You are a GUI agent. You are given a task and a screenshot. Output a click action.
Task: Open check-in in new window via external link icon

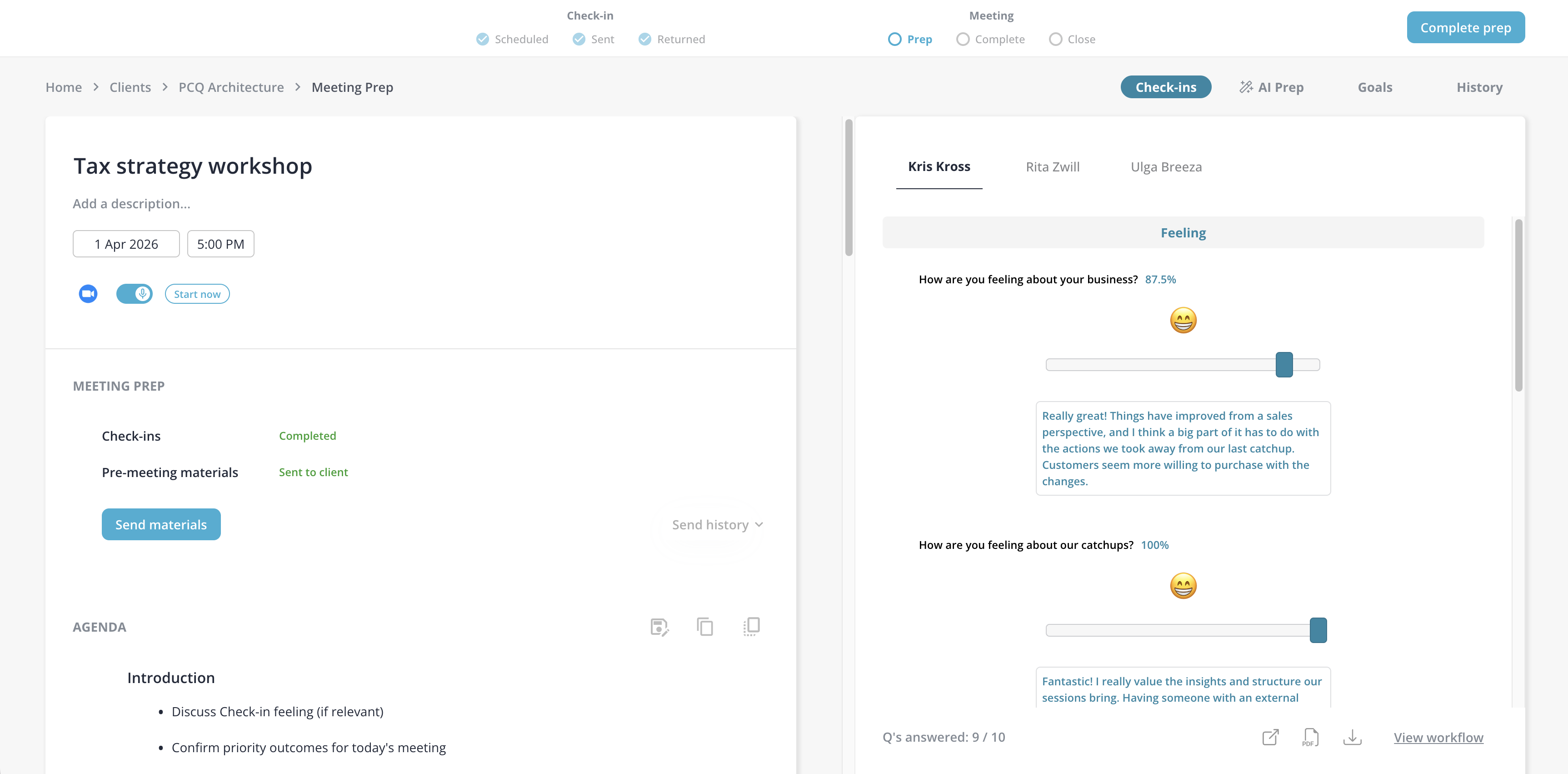coord(1270,737)
